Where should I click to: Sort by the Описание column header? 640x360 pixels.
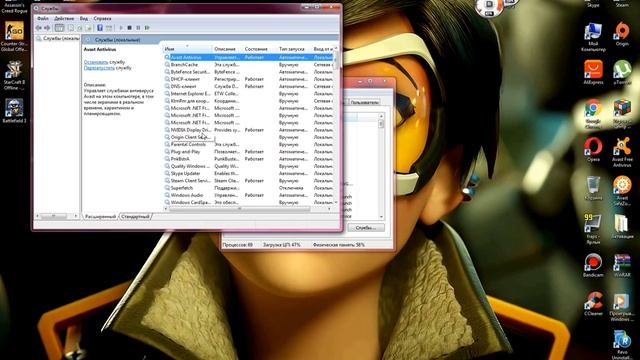coord(227,49)
